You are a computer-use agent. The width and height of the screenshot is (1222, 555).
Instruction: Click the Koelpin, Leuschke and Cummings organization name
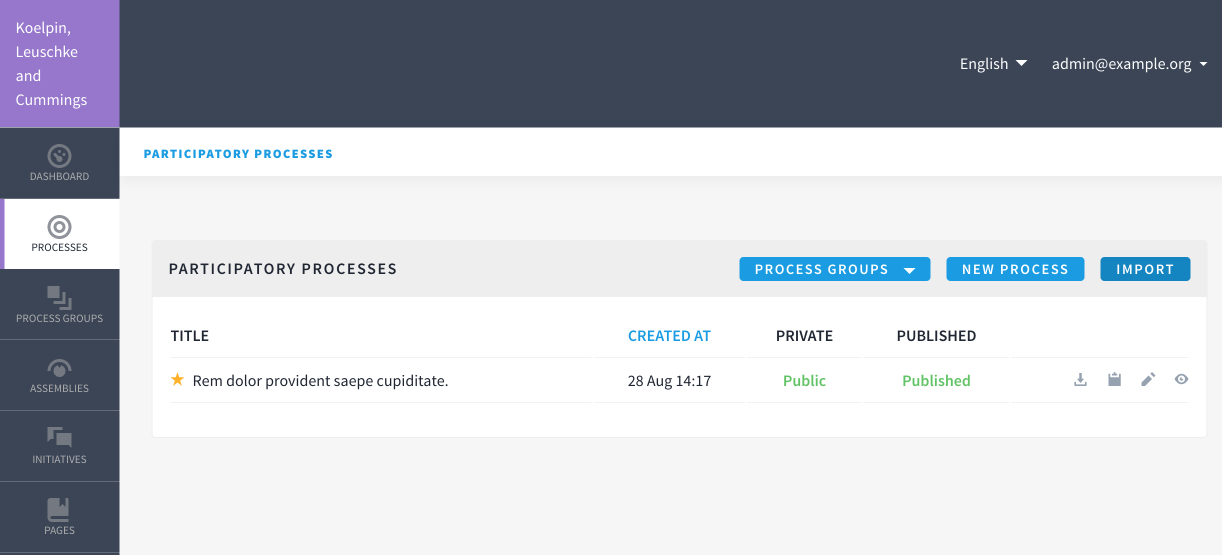[52, 64]
